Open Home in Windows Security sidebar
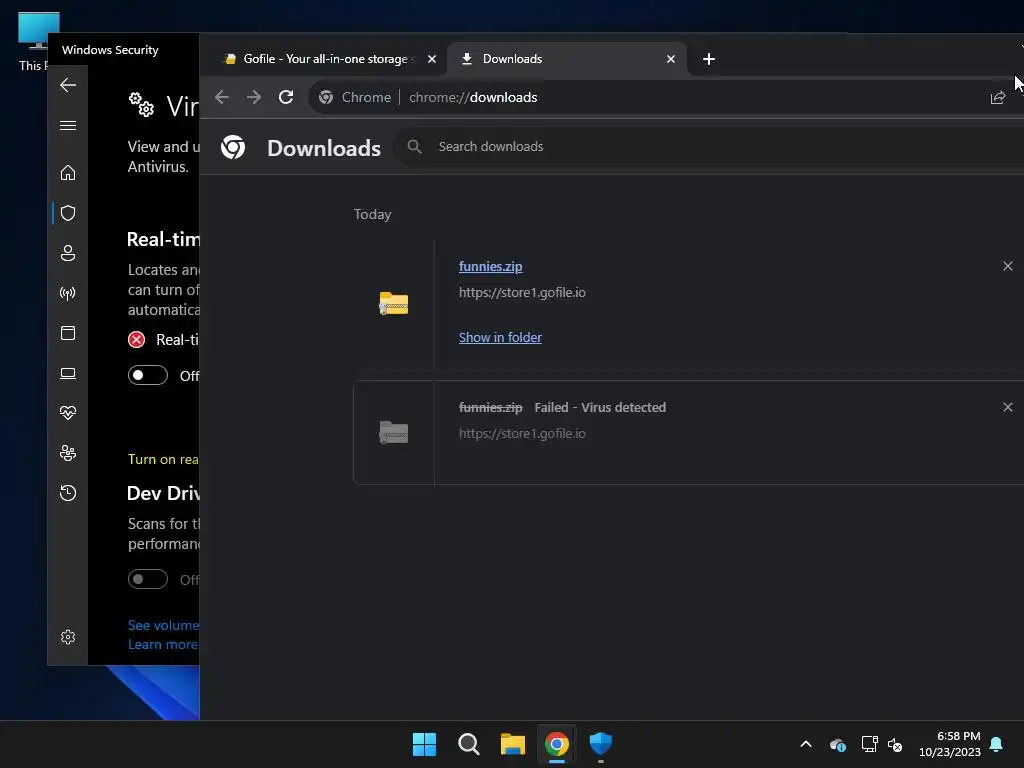 68,173
